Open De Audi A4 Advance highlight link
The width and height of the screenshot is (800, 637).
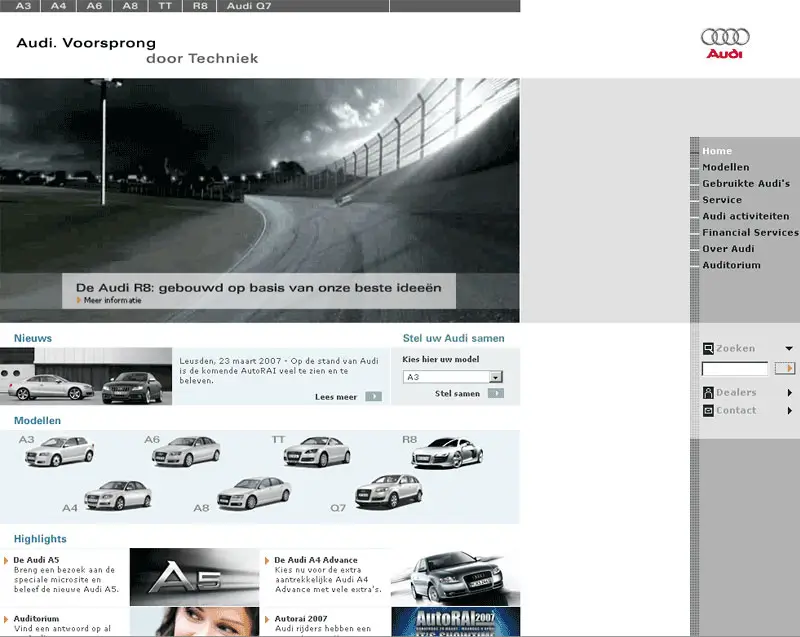(x=316, y=560)
